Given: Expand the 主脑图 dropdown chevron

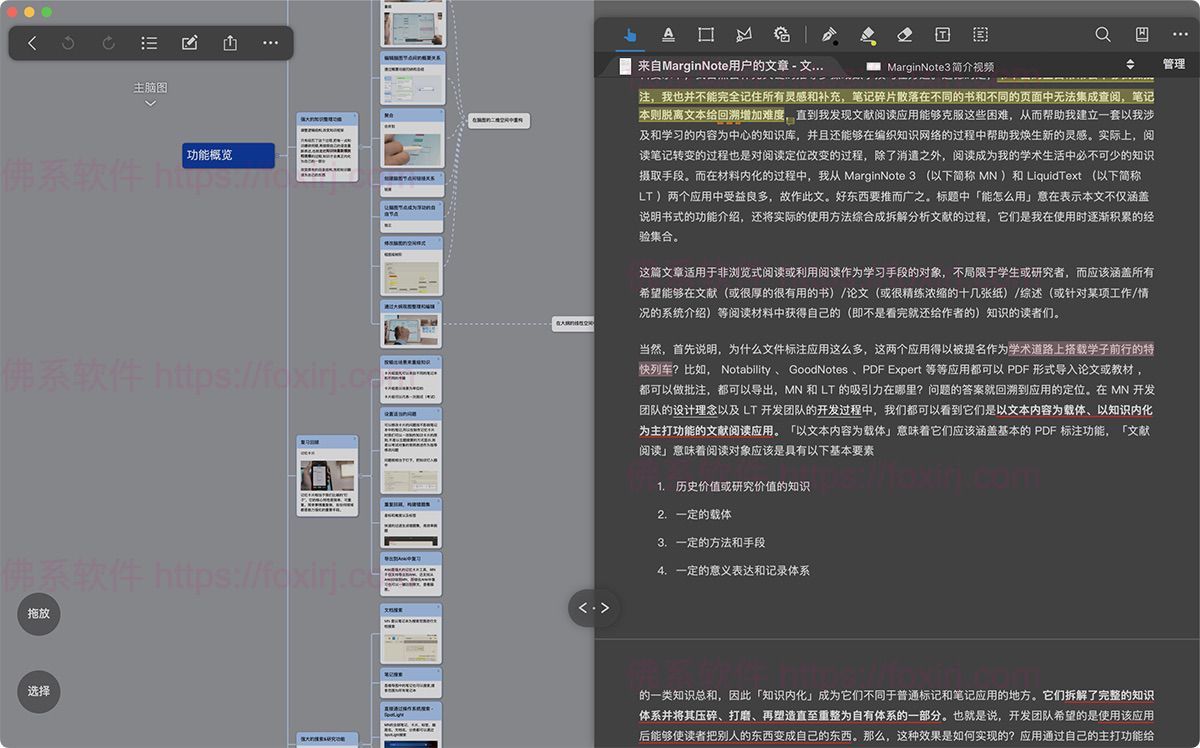Looking at the screenshot, I should click(150, 103).
